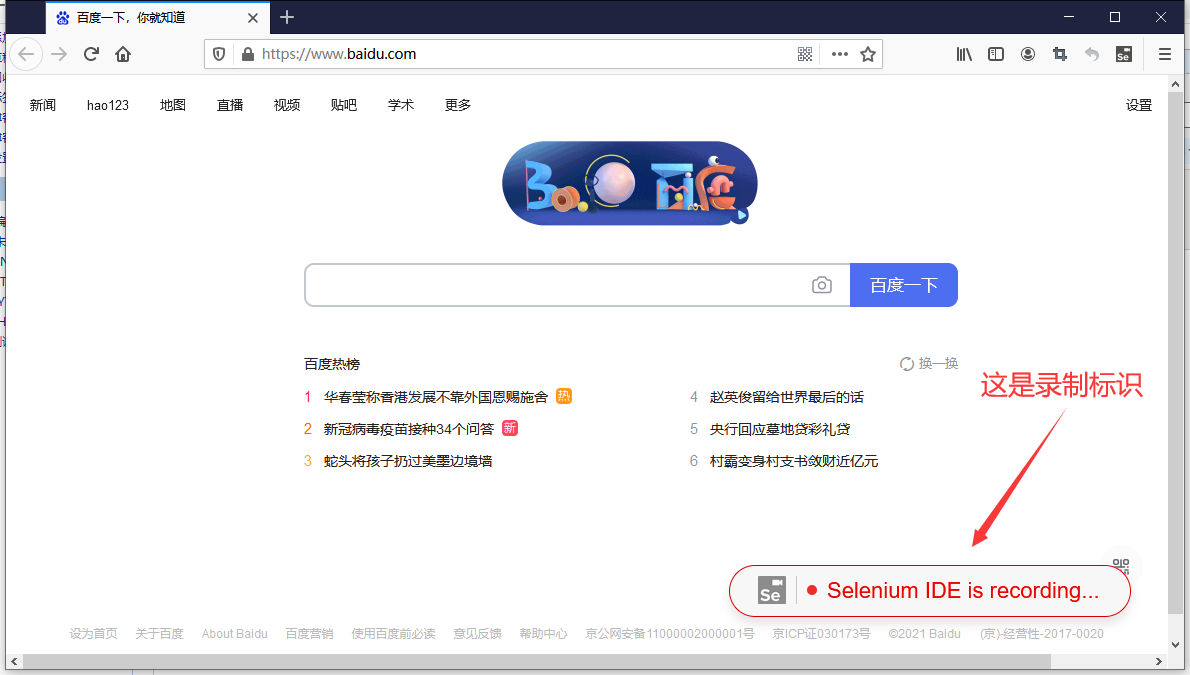1190x675 pixels.
Task: Click footer link 关于百度
Action: (159, 633)
